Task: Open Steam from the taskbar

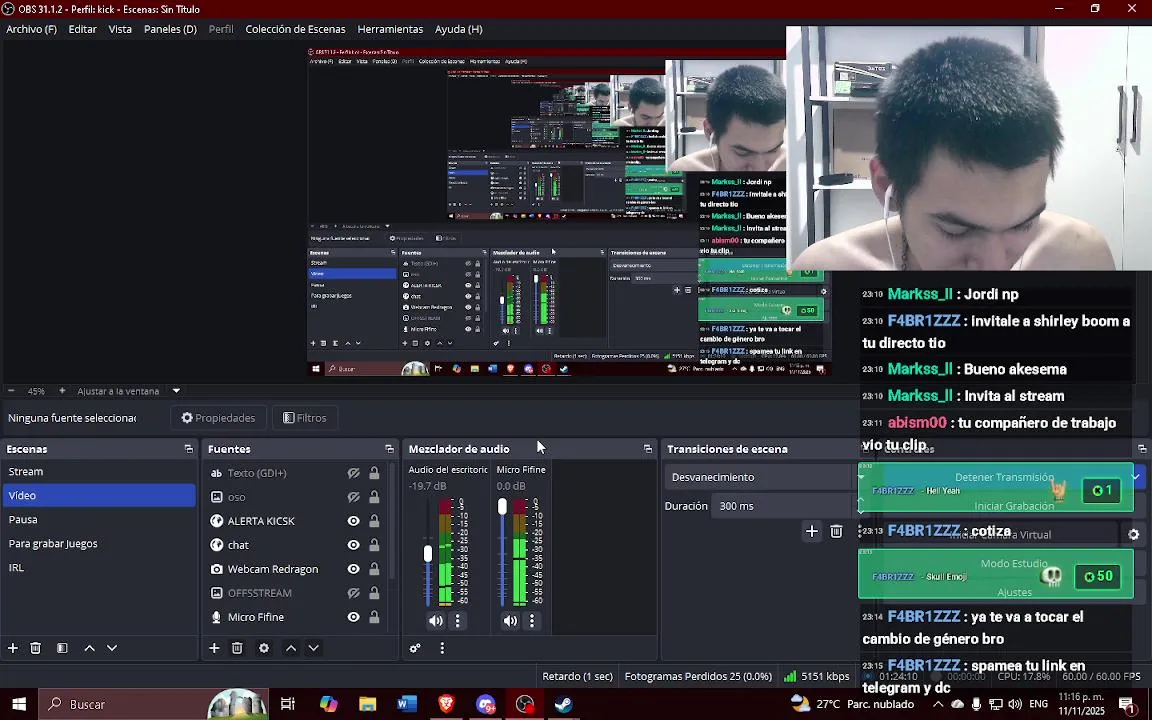Action: 564,704
